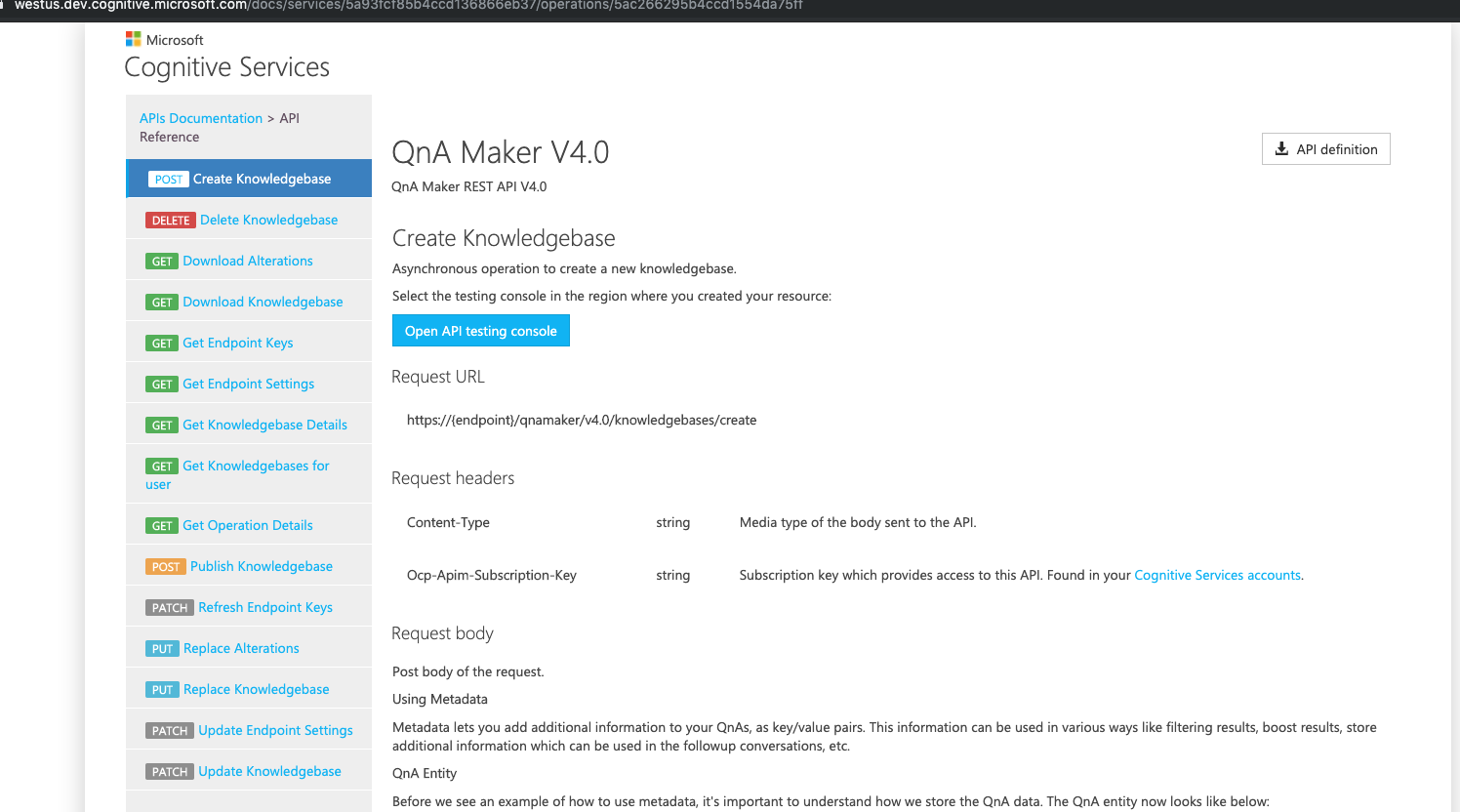The width and height of the screenshot is (1460, 812).
Task: Click the Content-Type header name
Action: pyautogui.click(x=448, y=522)
